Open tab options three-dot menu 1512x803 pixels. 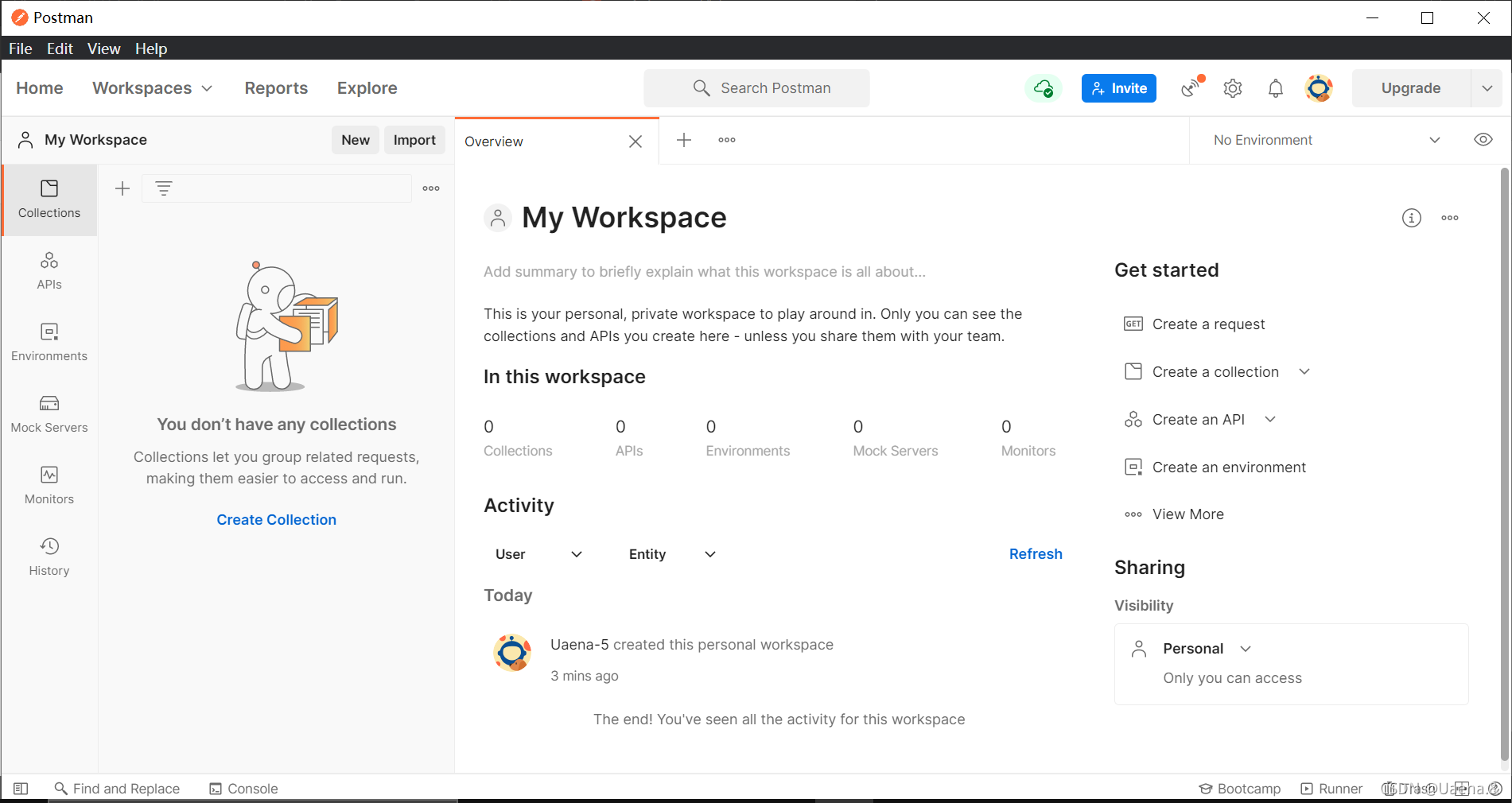click(727, 140)
